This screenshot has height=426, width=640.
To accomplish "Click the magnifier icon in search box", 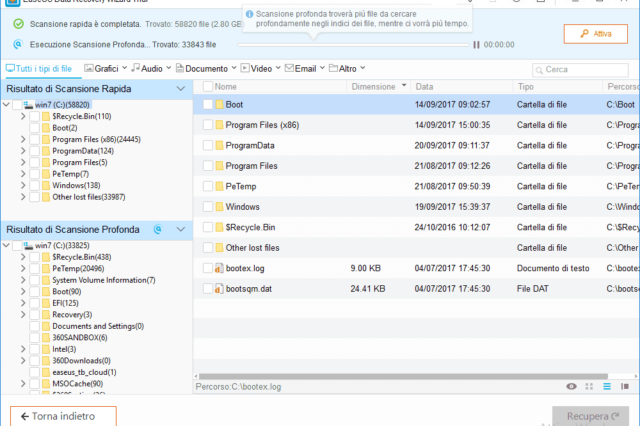I will pos(539,70).
